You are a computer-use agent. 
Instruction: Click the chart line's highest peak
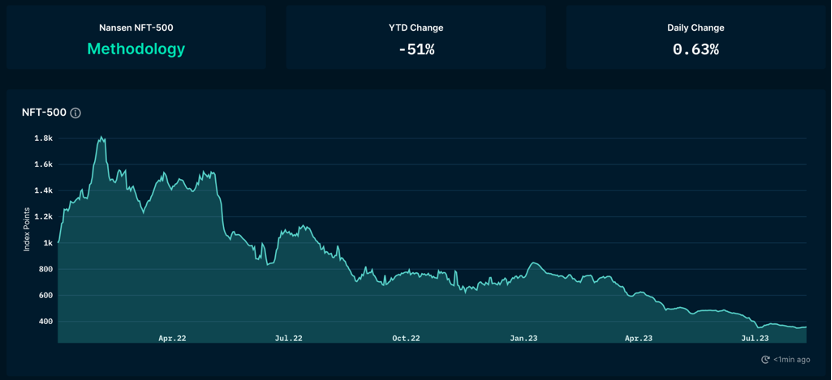101,137
